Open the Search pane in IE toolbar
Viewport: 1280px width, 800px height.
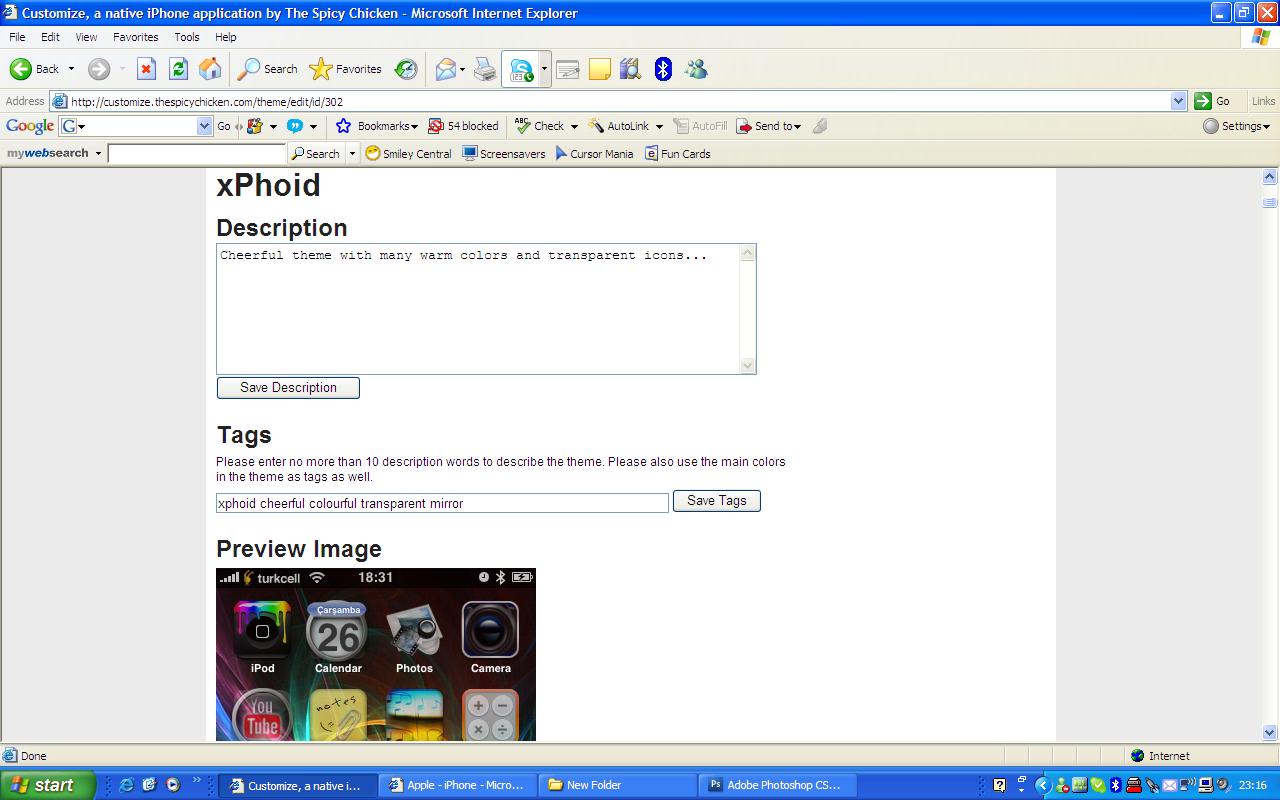(x=268, y=69)
